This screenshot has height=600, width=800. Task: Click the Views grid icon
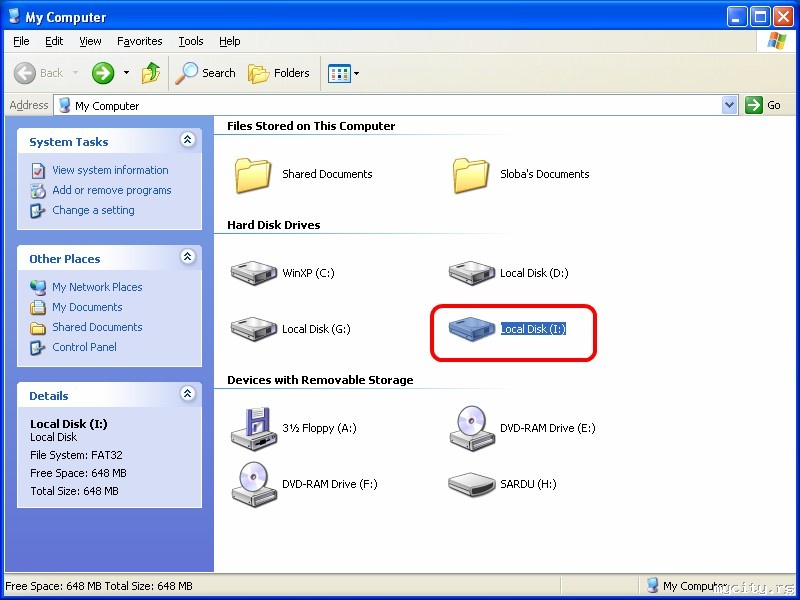click(339, 73)
